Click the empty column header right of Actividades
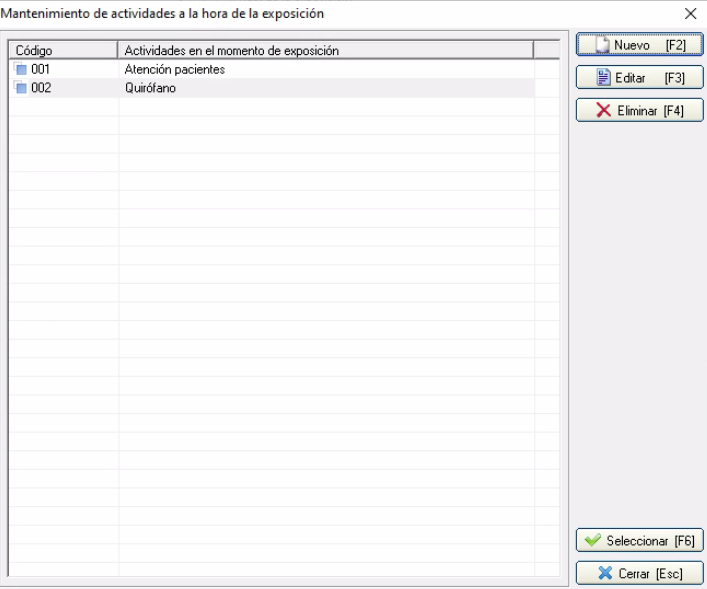This screenshot has width=707, height=589. [x=546, y=51]
